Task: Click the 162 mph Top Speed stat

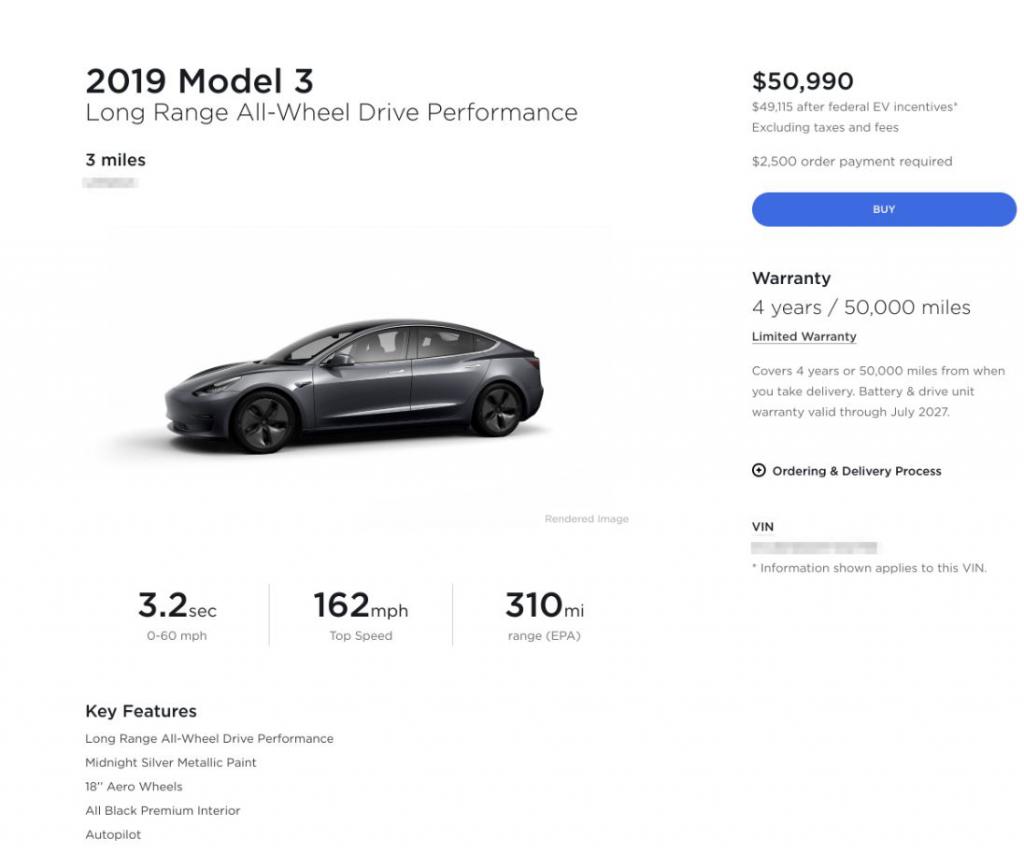Action: tap(360, 615)
